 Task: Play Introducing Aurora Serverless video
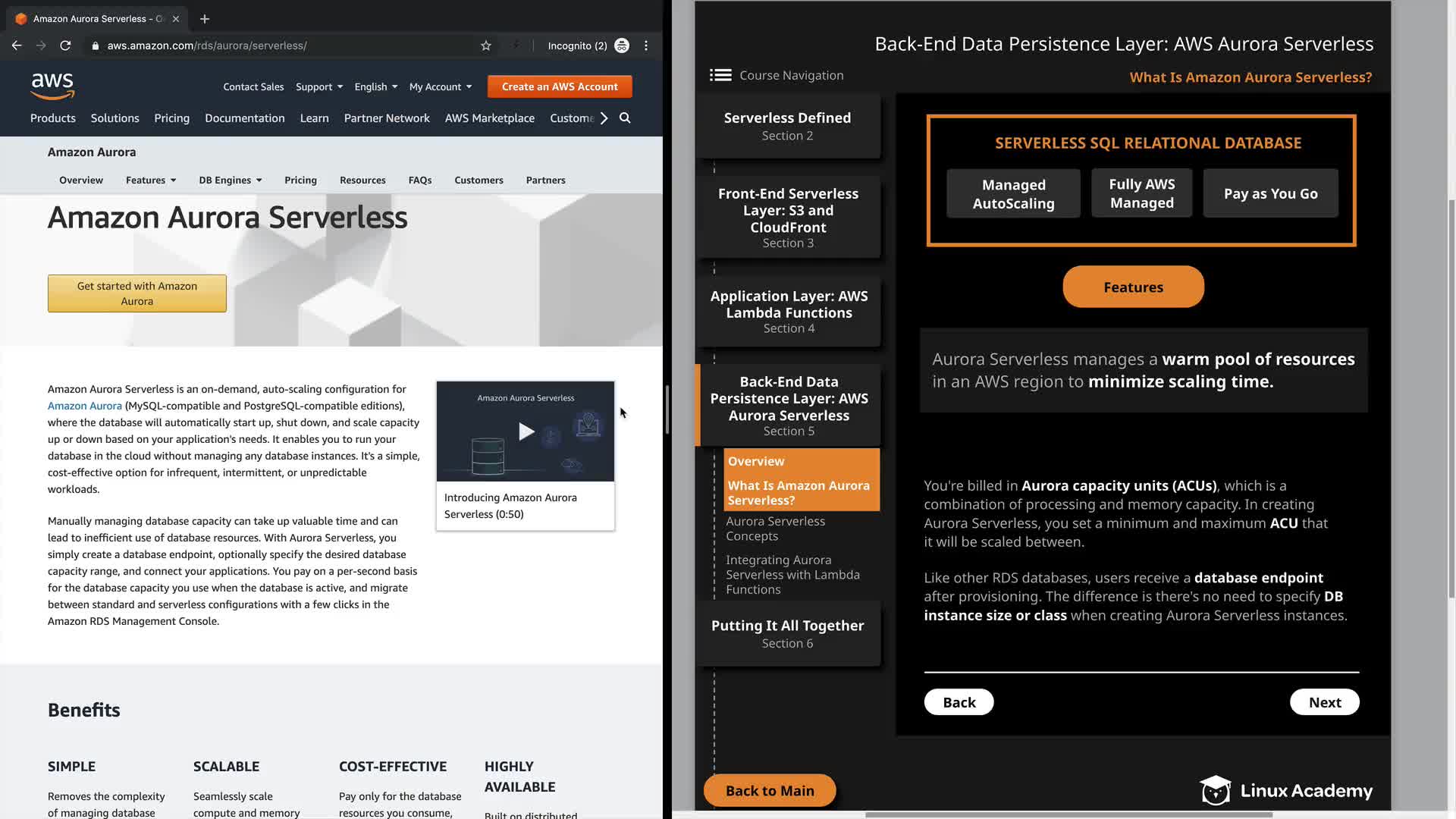tap(526, 431)
